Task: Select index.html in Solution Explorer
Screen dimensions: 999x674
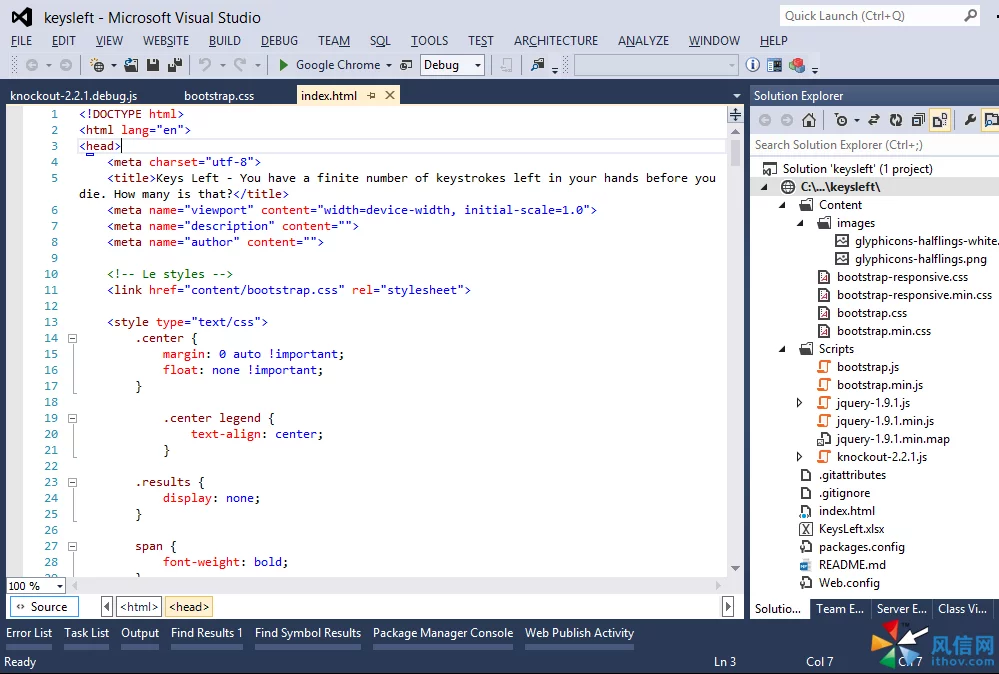Action: pos(846,511)
